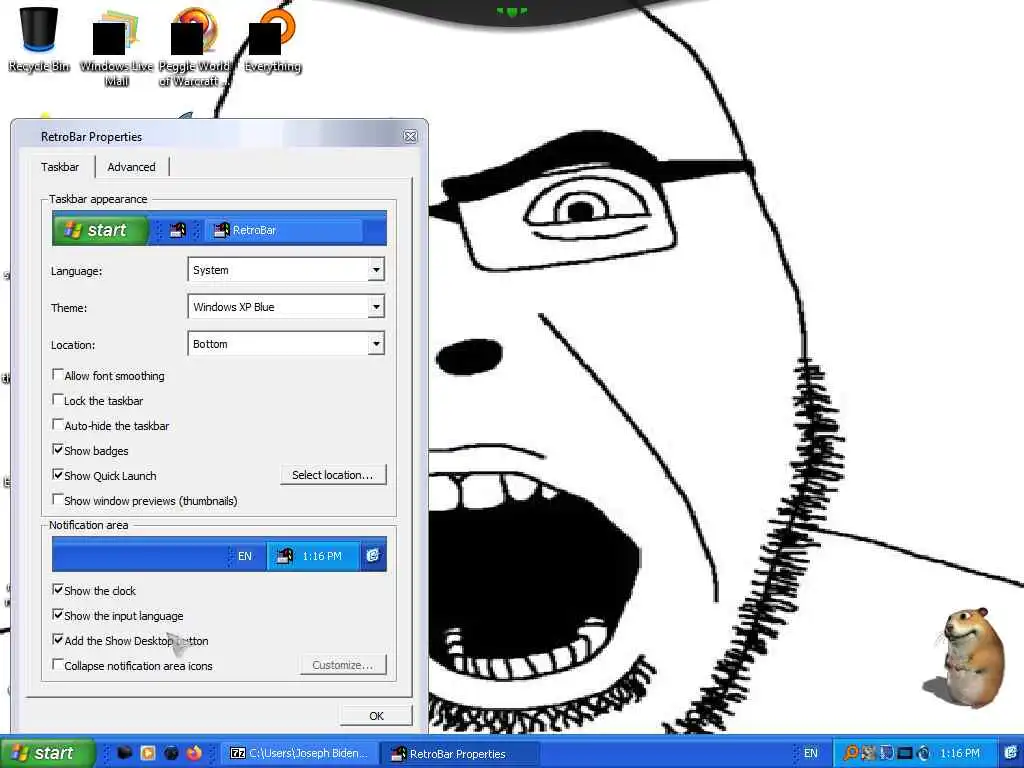Image resolution: width=1024 pixels, height=768 pixels.
Task: Open the Recycle Bin desktop icon
Action: click(39, 39)
